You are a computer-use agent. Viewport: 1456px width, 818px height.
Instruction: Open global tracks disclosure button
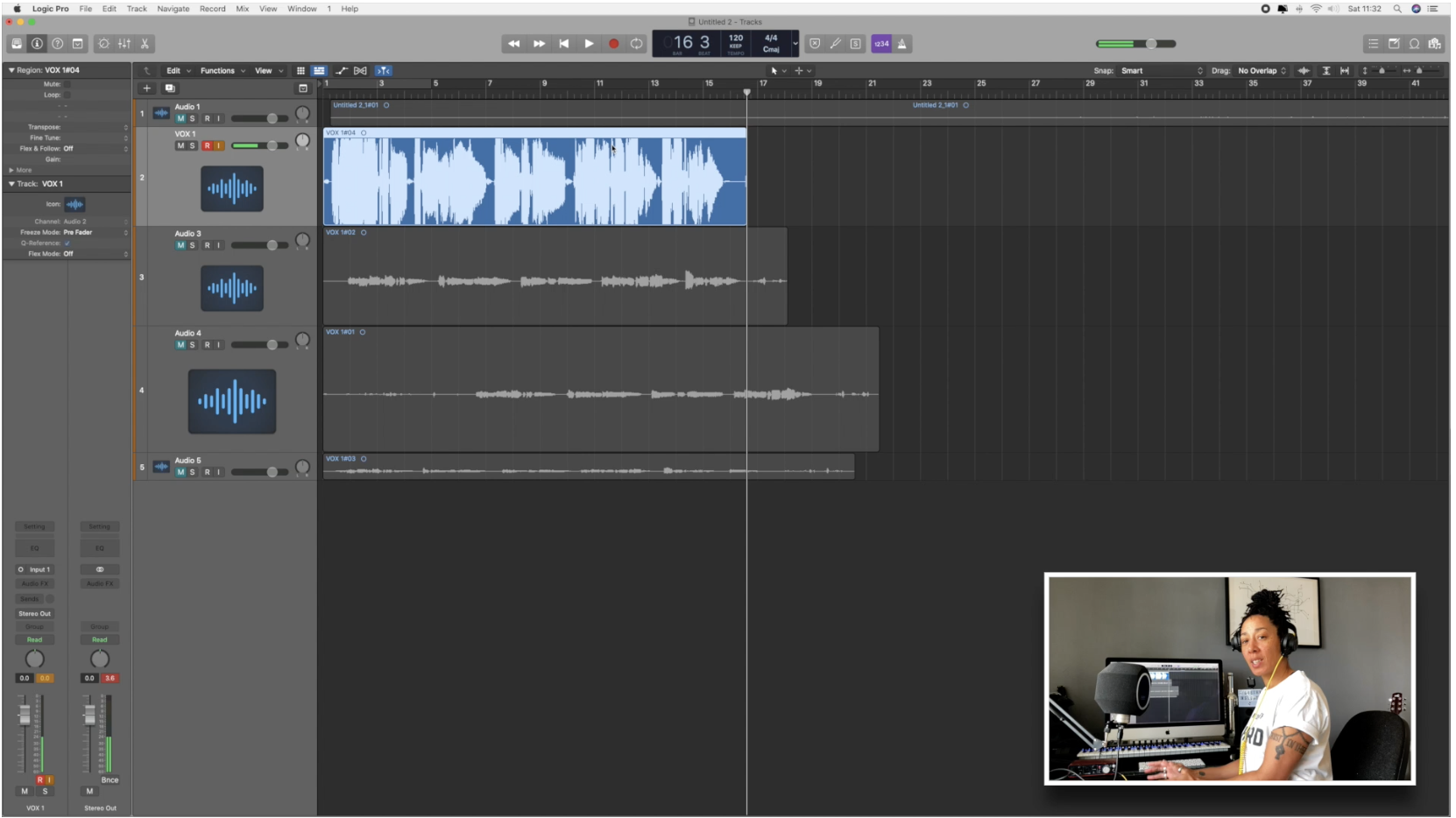pos(303,88)
